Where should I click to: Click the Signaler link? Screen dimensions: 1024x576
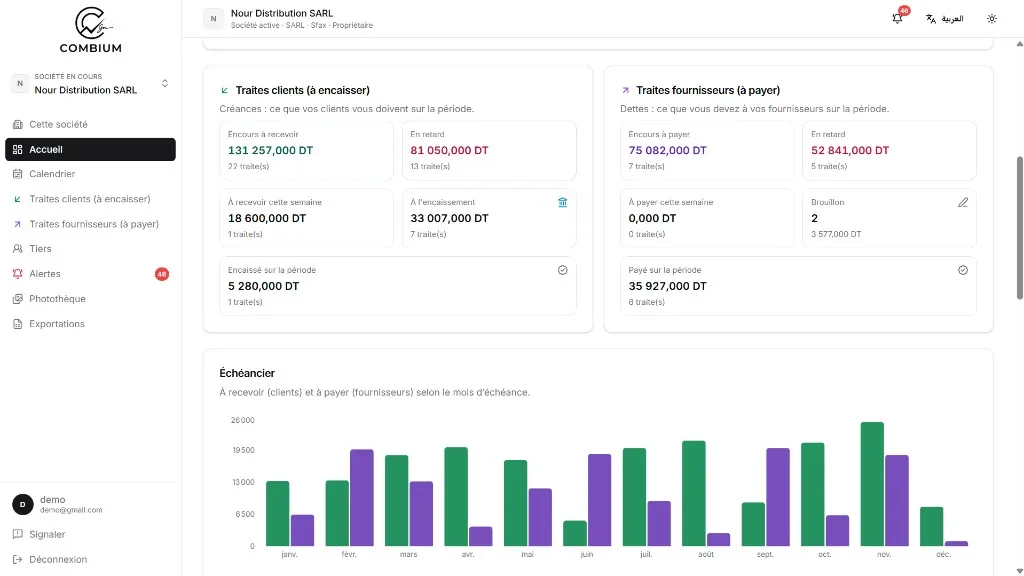tap(90, 534)
